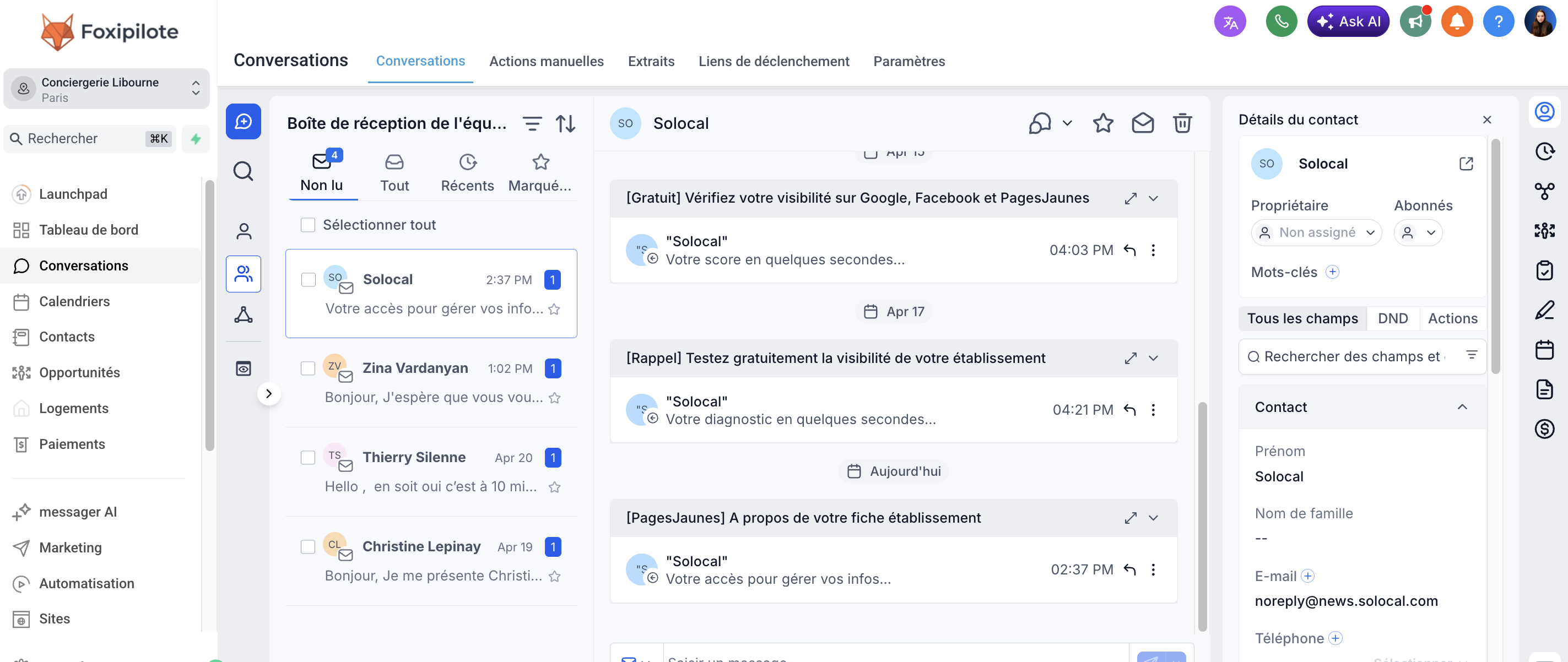
Task: Filter the inbox list
Action: pos(532,124)
